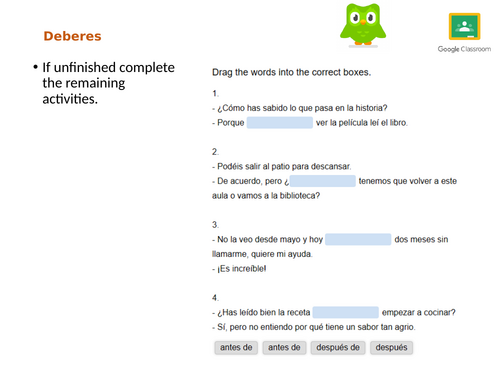
Task: Click the 'Deberes' slide heading
Action: pyautogui.click(x=72, y=36)
